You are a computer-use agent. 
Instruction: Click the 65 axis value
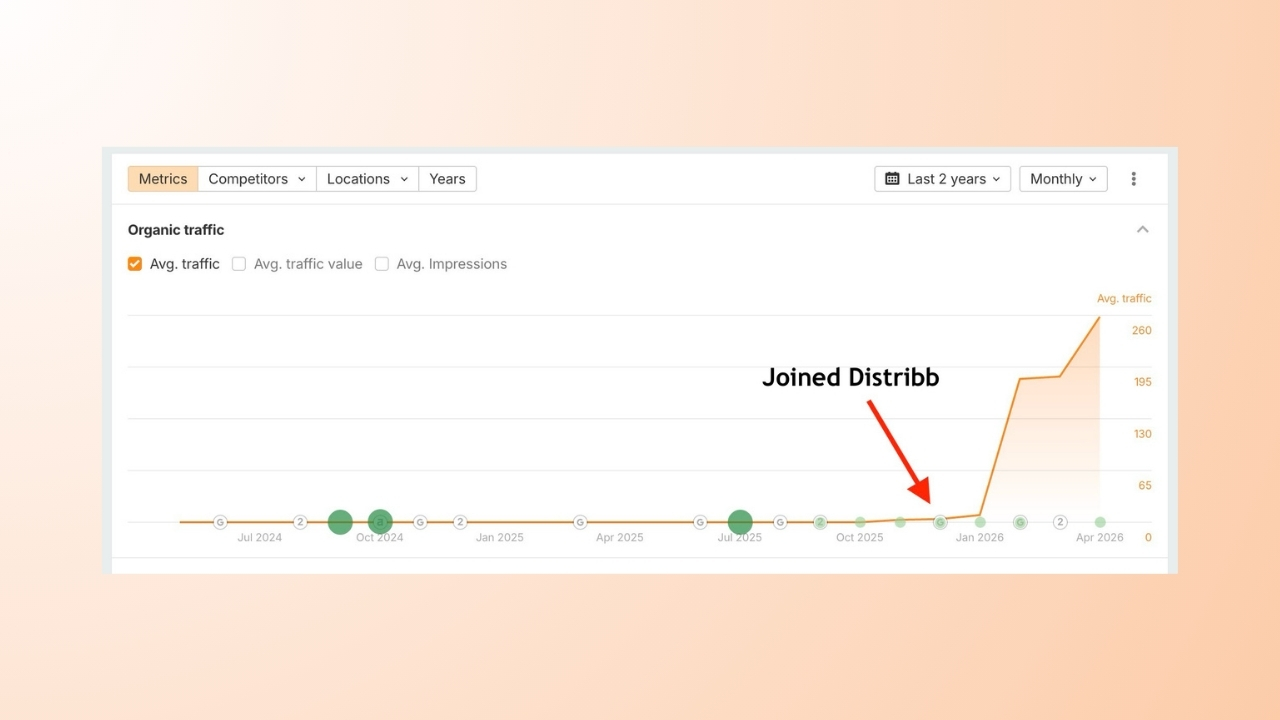point(1145,486)
